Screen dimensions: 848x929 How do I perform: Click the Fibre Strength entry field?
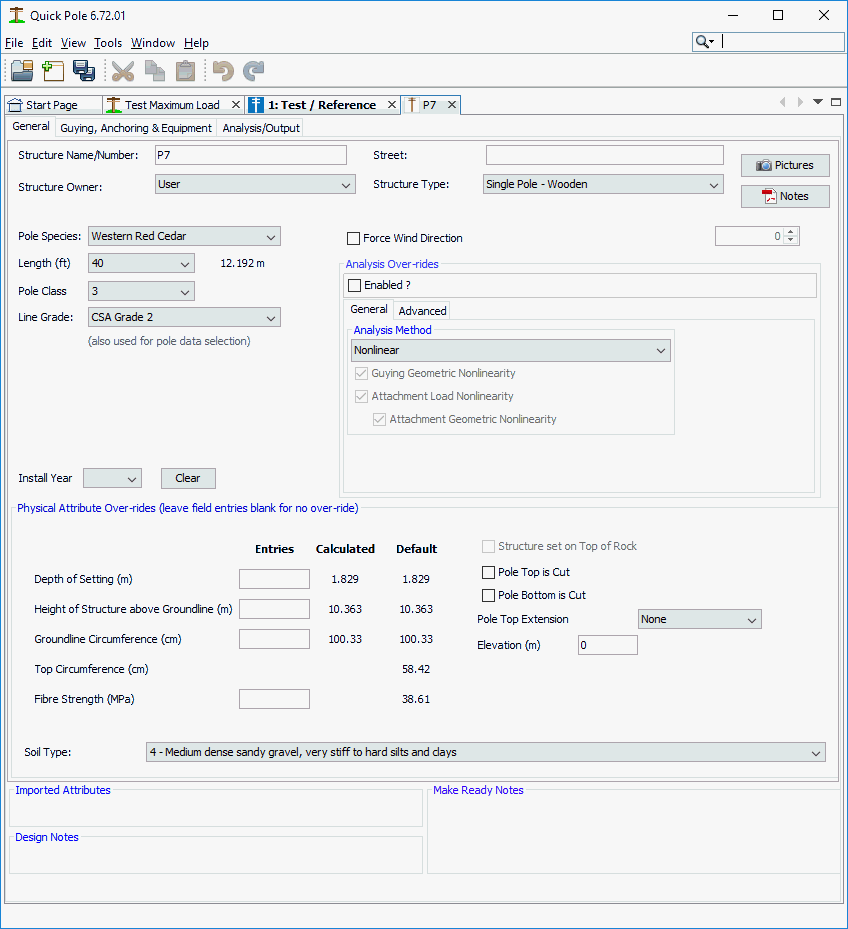pos(274,699)
